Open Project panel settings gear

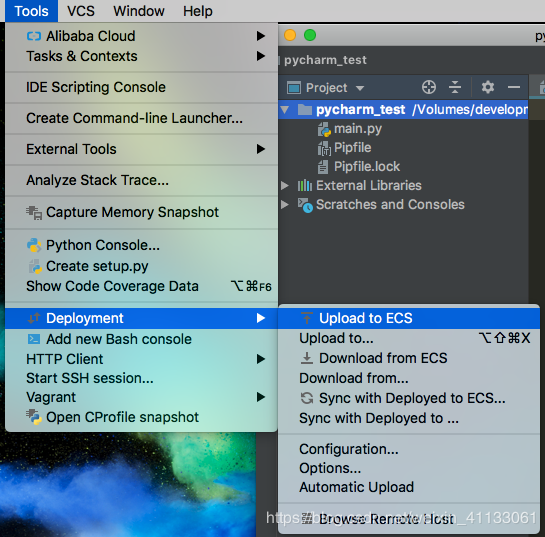(488, 87)
